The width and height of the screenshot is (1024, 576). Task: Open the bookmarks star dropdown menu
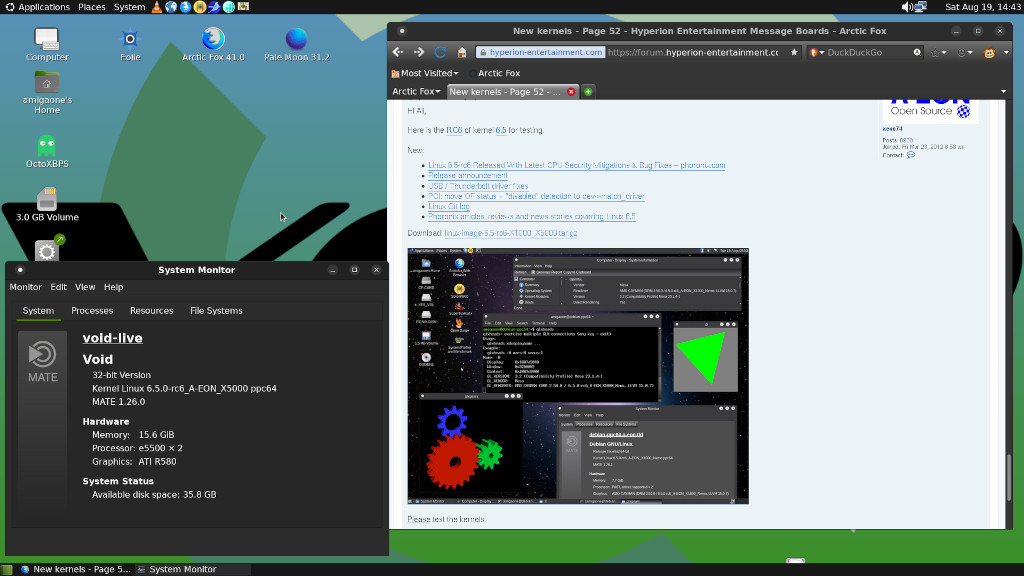coord(938,52)
